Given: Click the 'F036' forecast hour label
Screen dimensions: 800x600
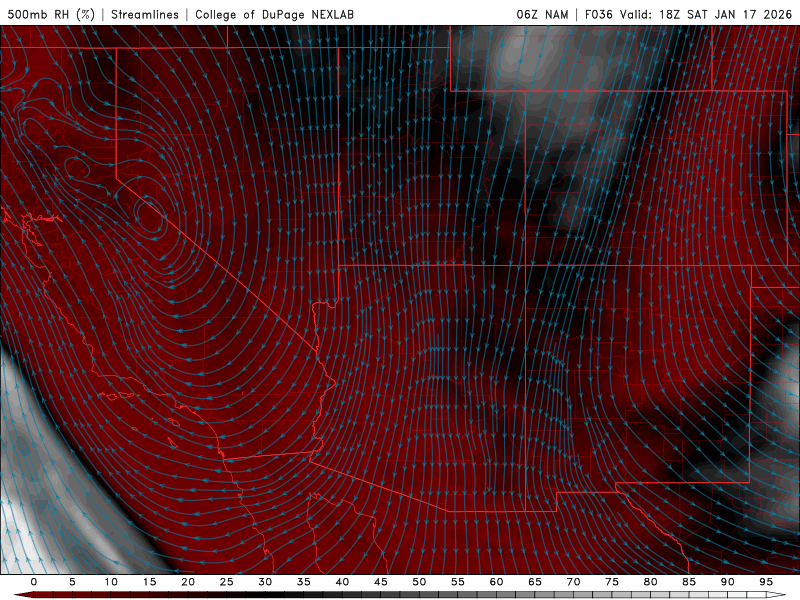Looking at the screenshot, I should pos(598,14).
